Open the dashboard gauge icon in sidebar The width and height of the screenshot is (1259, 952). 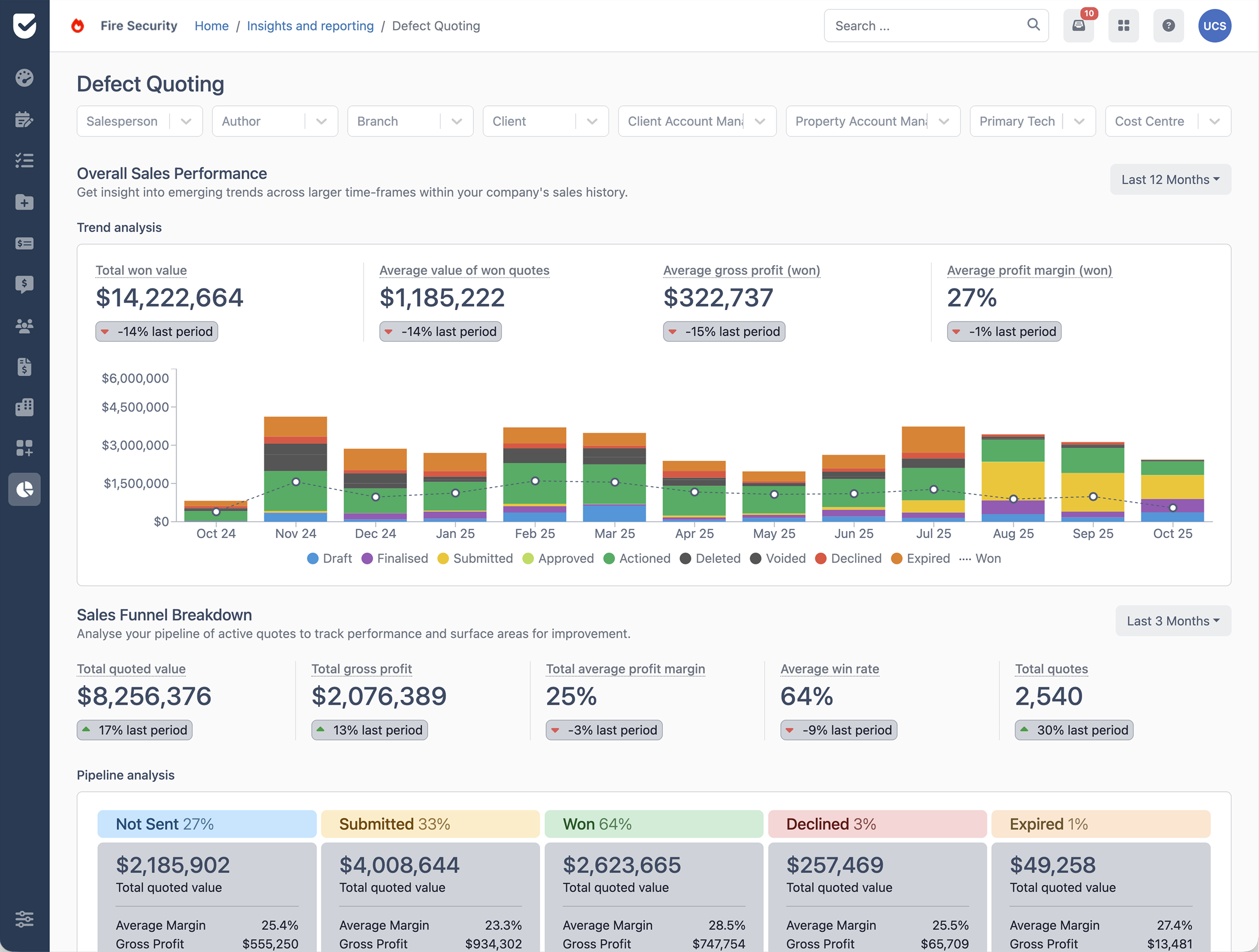(x=25, y=78)
